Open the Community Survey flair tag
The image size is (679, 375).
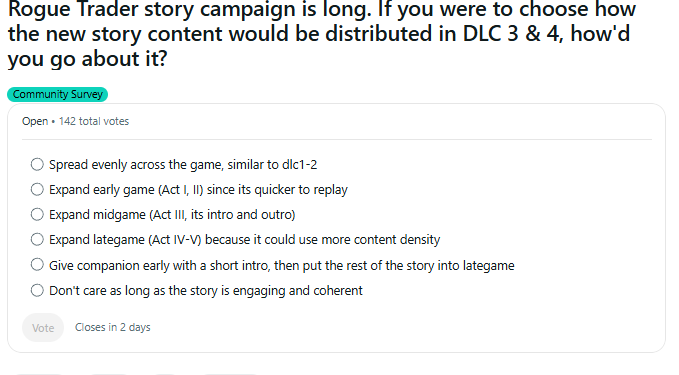pyautogui.click(x=57, y=94)
